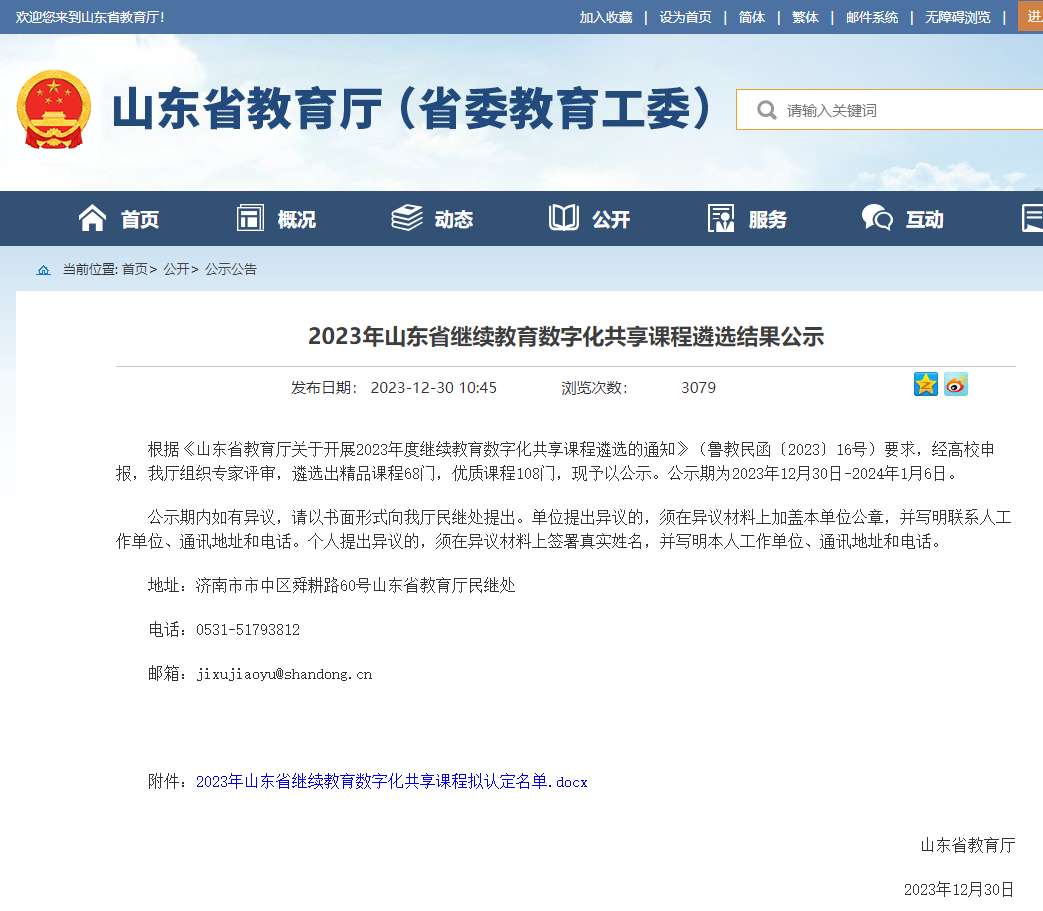
Task: Switch to 繁体 Chinese
Action: point(806,17)
